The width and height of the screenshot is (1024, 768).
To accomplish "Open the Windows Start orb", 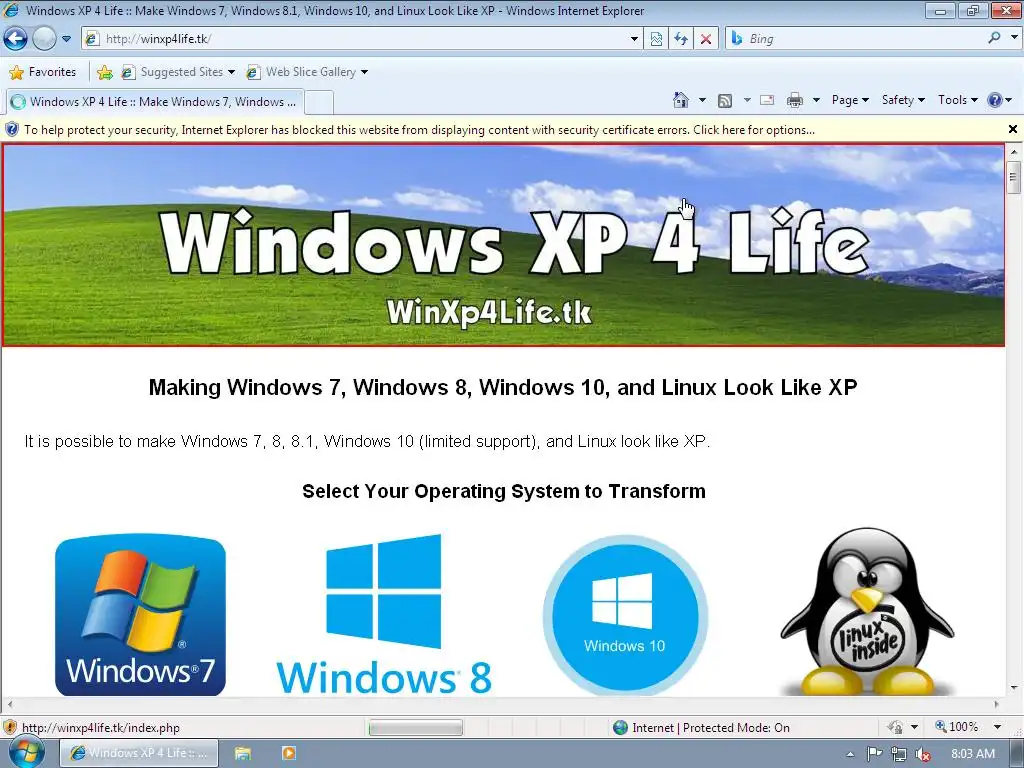I will (x=27, y=753).
